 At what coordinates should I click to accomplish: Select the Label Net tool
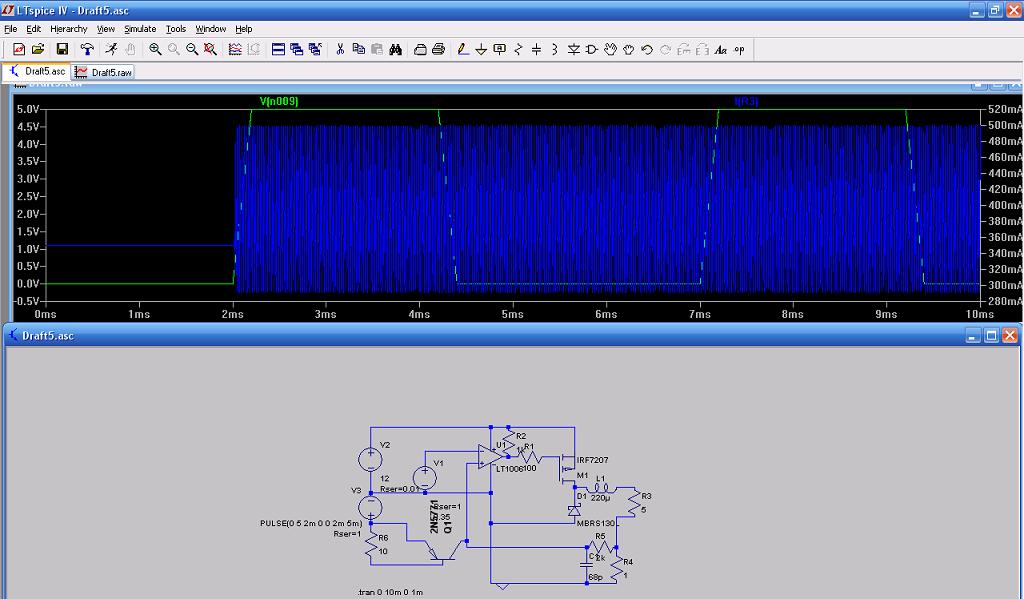click(500, 50)
